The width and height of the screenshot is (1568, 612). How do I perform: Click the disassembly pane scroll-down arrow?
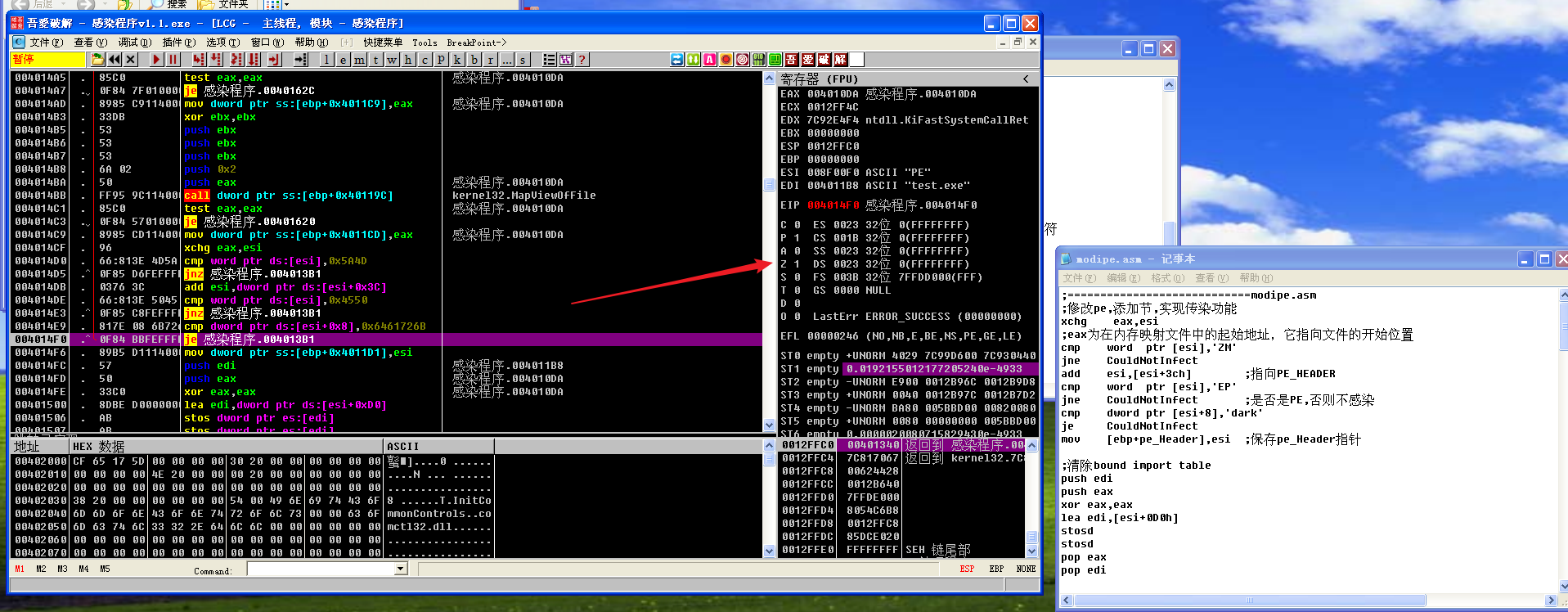(769, 425)
